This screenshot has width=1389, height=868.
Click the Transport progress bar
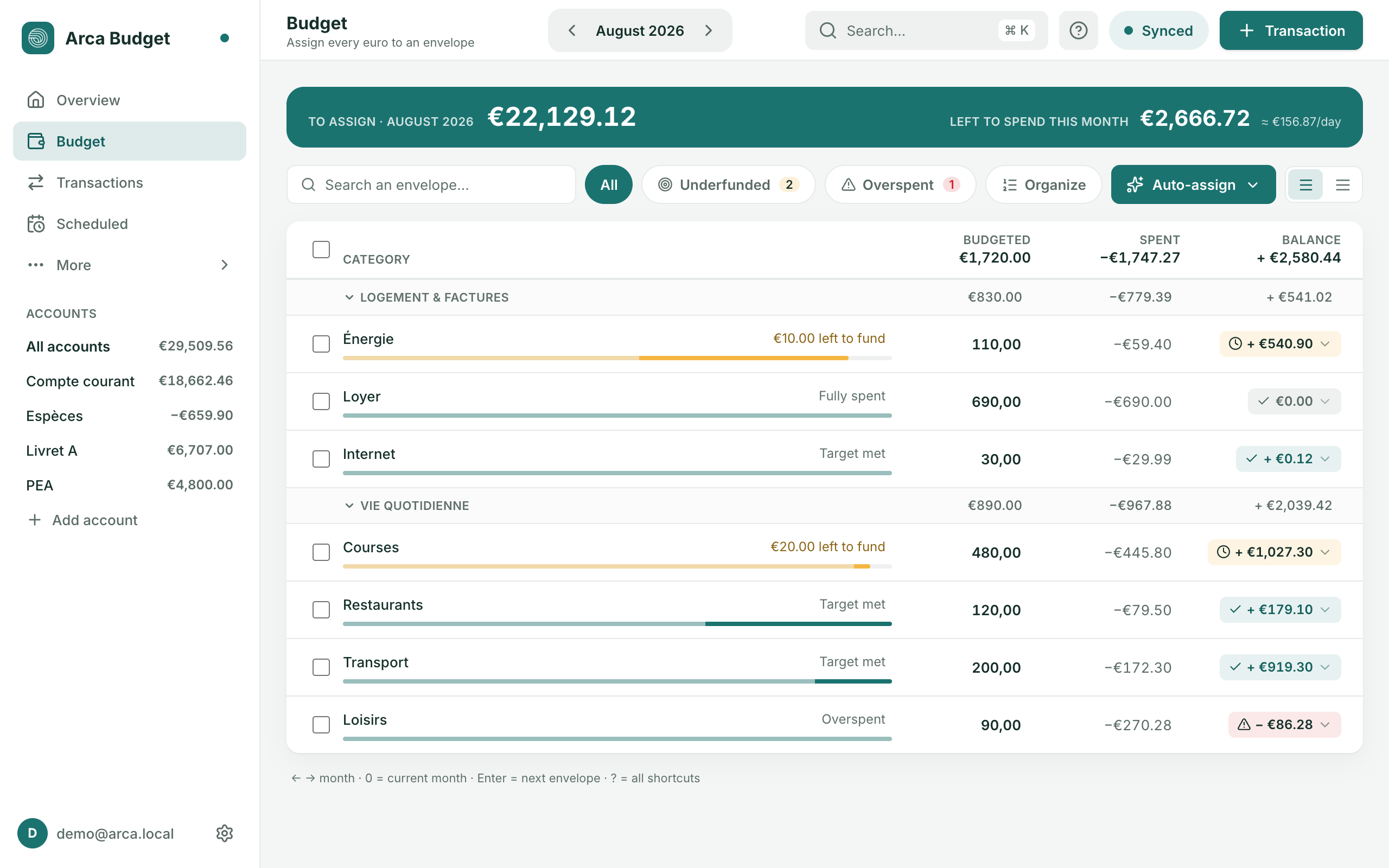click(x=617, y=681)
